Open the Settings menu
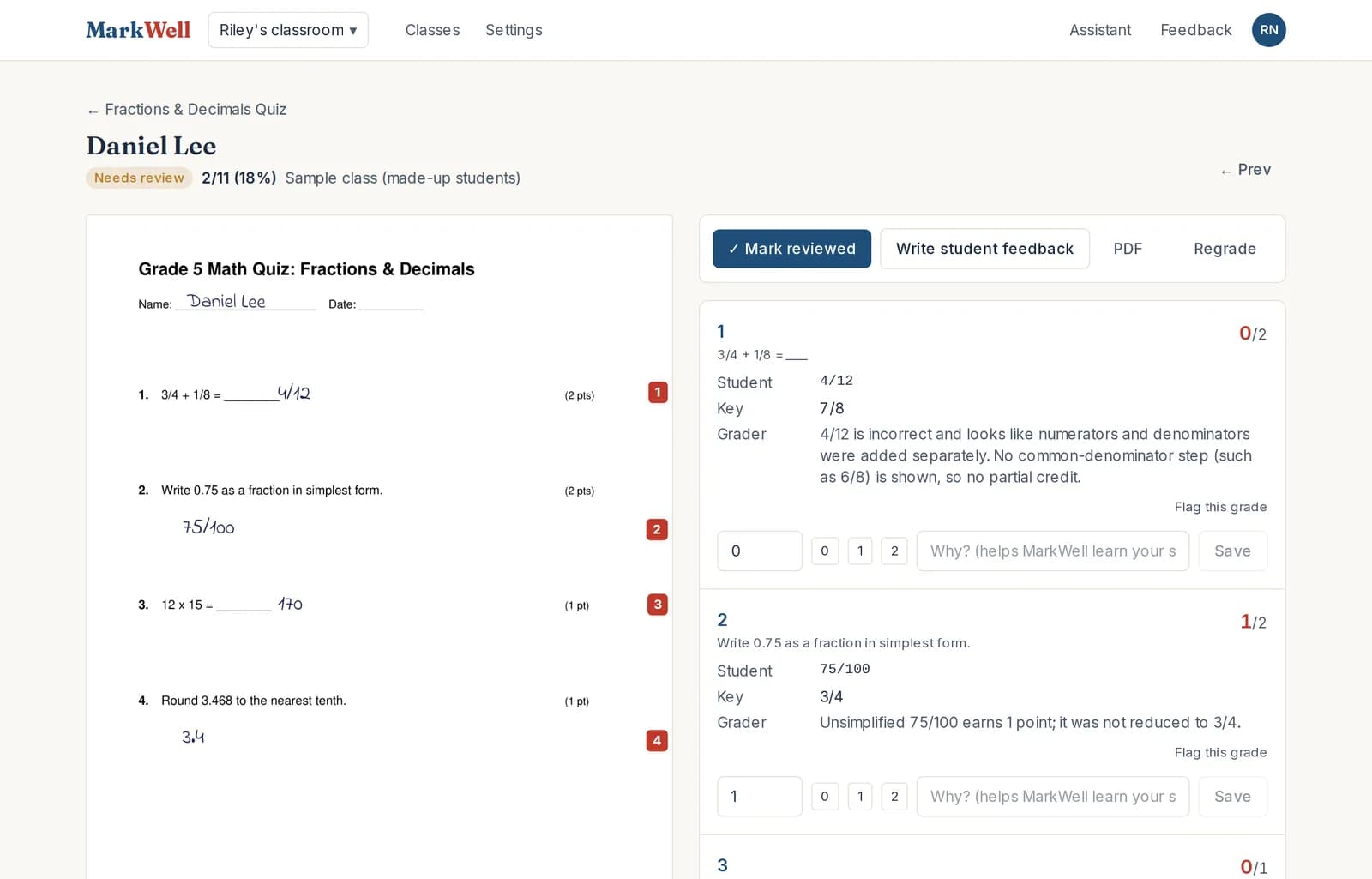 click(x=514, y=30)
